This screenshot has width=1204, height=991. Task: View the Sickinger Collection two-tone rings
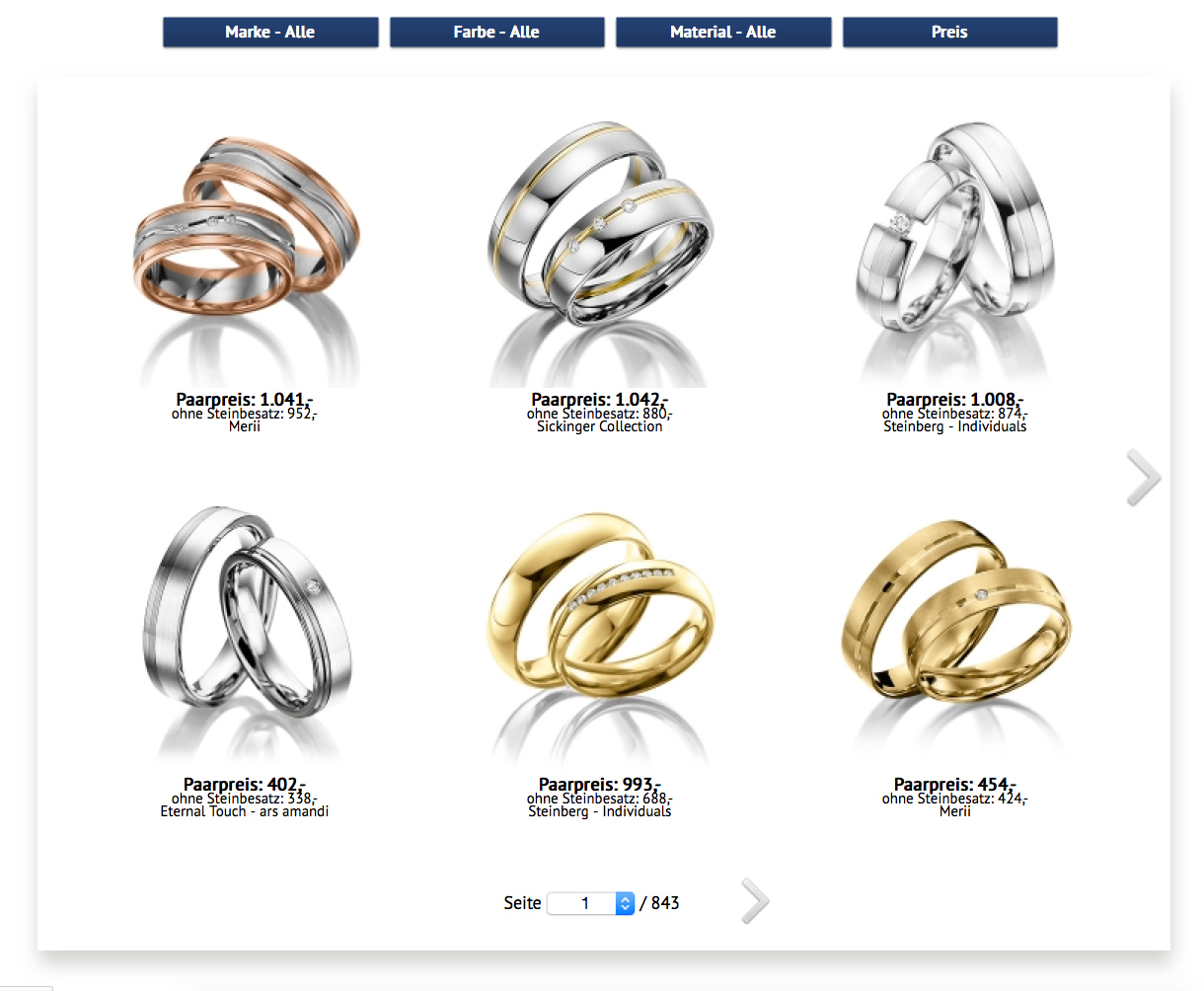point(599,255)
